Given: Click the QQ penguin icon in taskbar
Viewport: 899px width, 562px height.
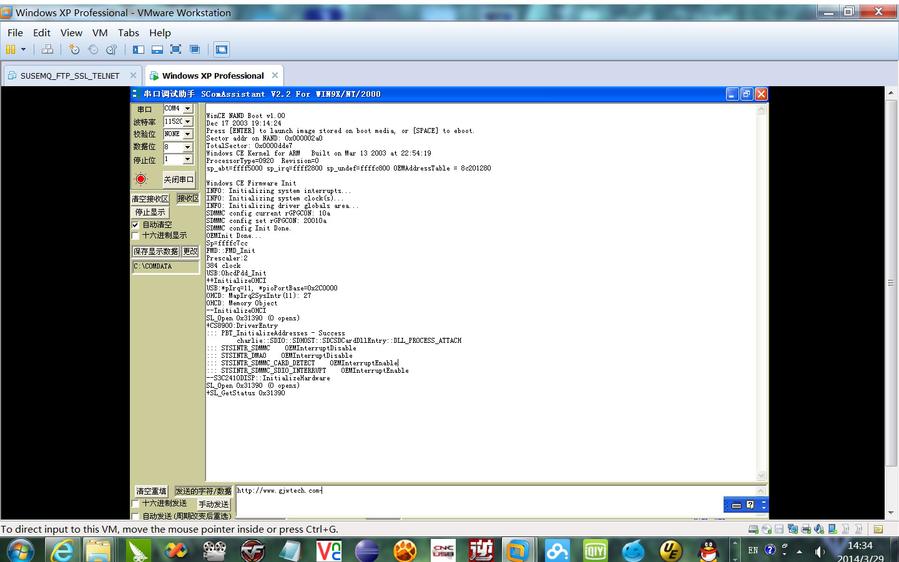Looking at the screenshot, I should point(709,551).
